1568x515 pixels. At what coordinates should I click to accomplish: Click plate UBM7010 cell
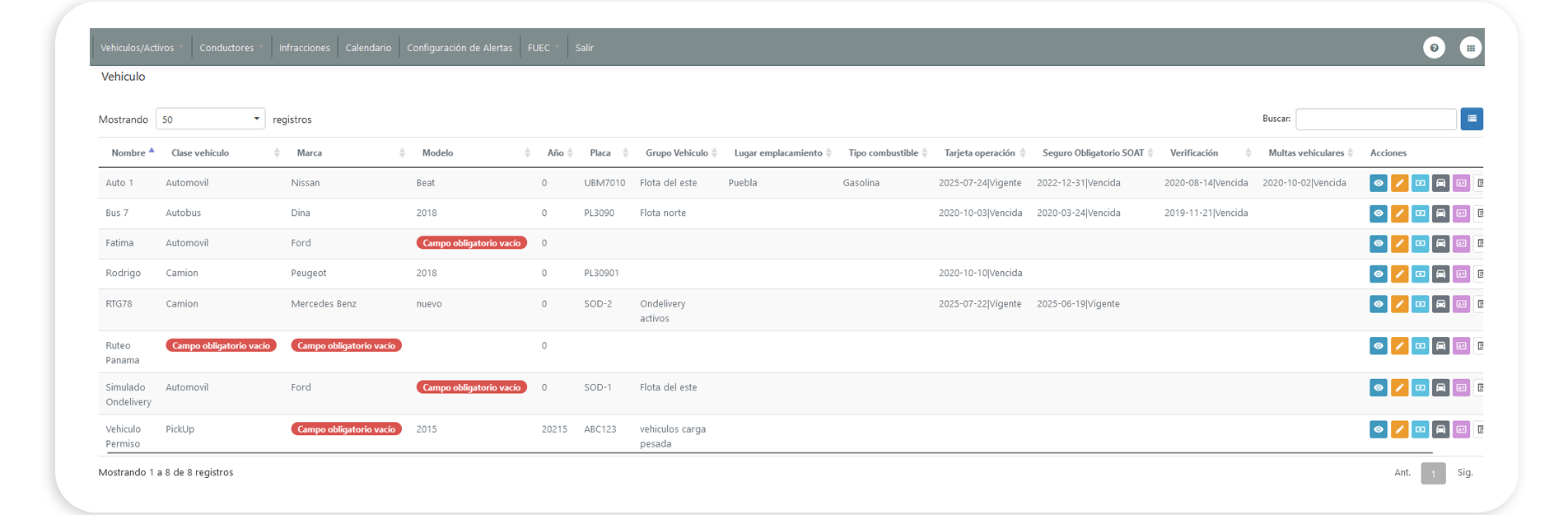click(x=604, y=183)
